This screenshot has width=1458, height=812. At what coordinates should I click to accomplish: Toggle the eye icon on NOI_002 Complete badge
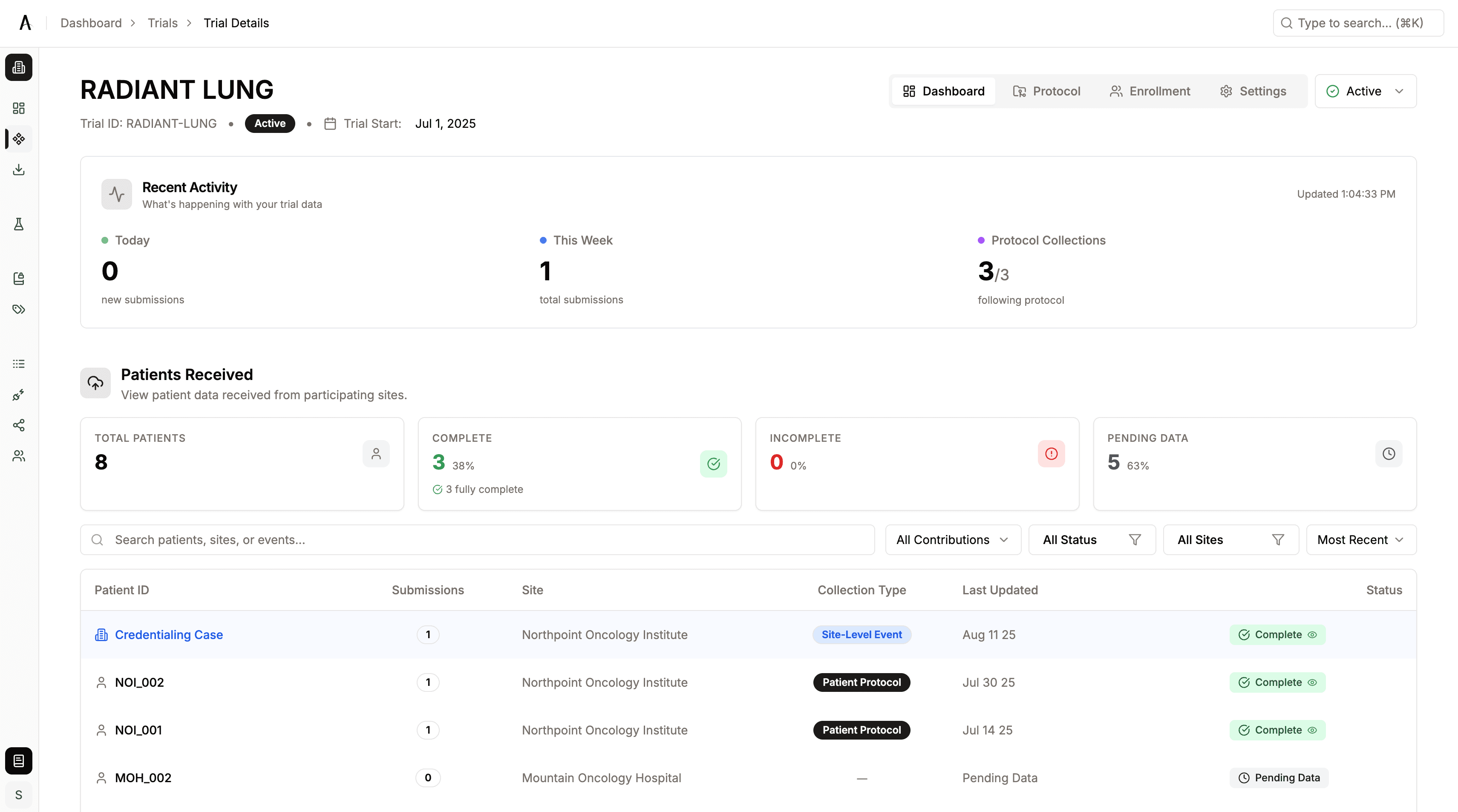[1313, 682]
